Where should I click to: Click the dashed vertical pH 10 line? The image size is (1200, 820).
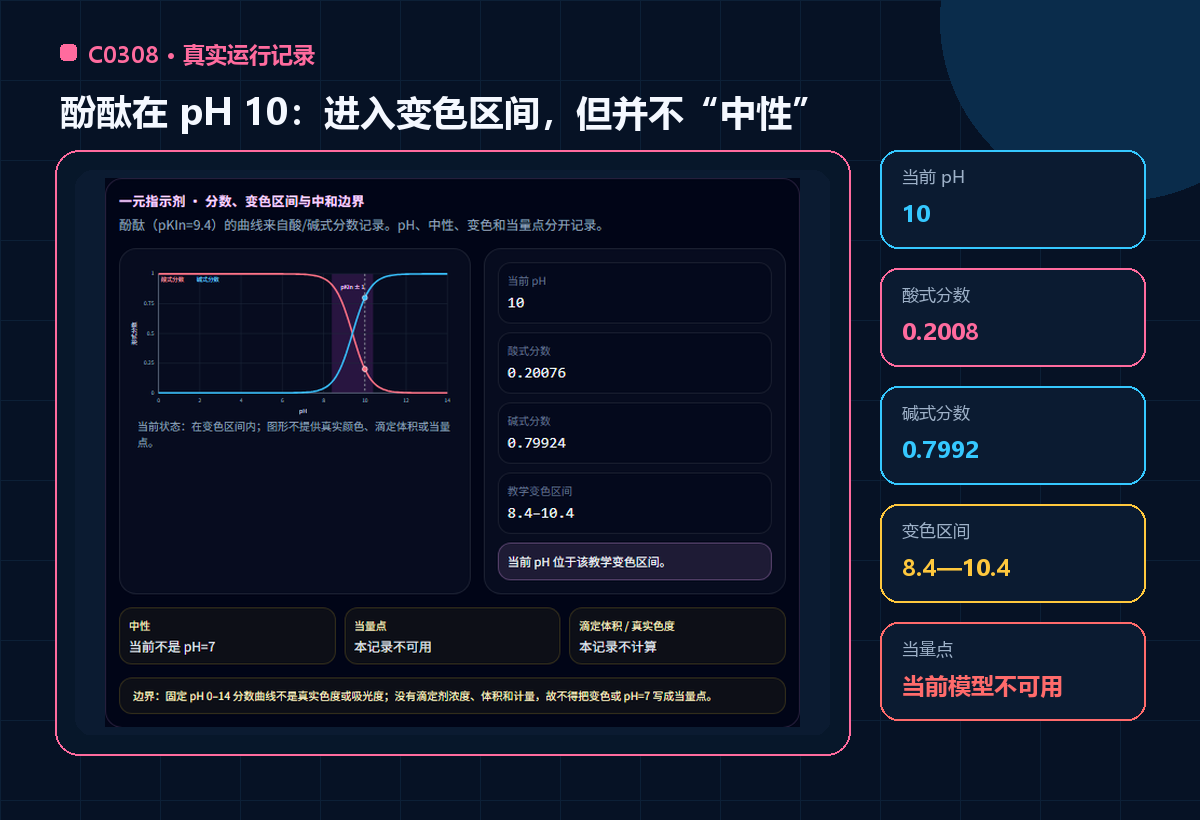click(x=365, y=333)
